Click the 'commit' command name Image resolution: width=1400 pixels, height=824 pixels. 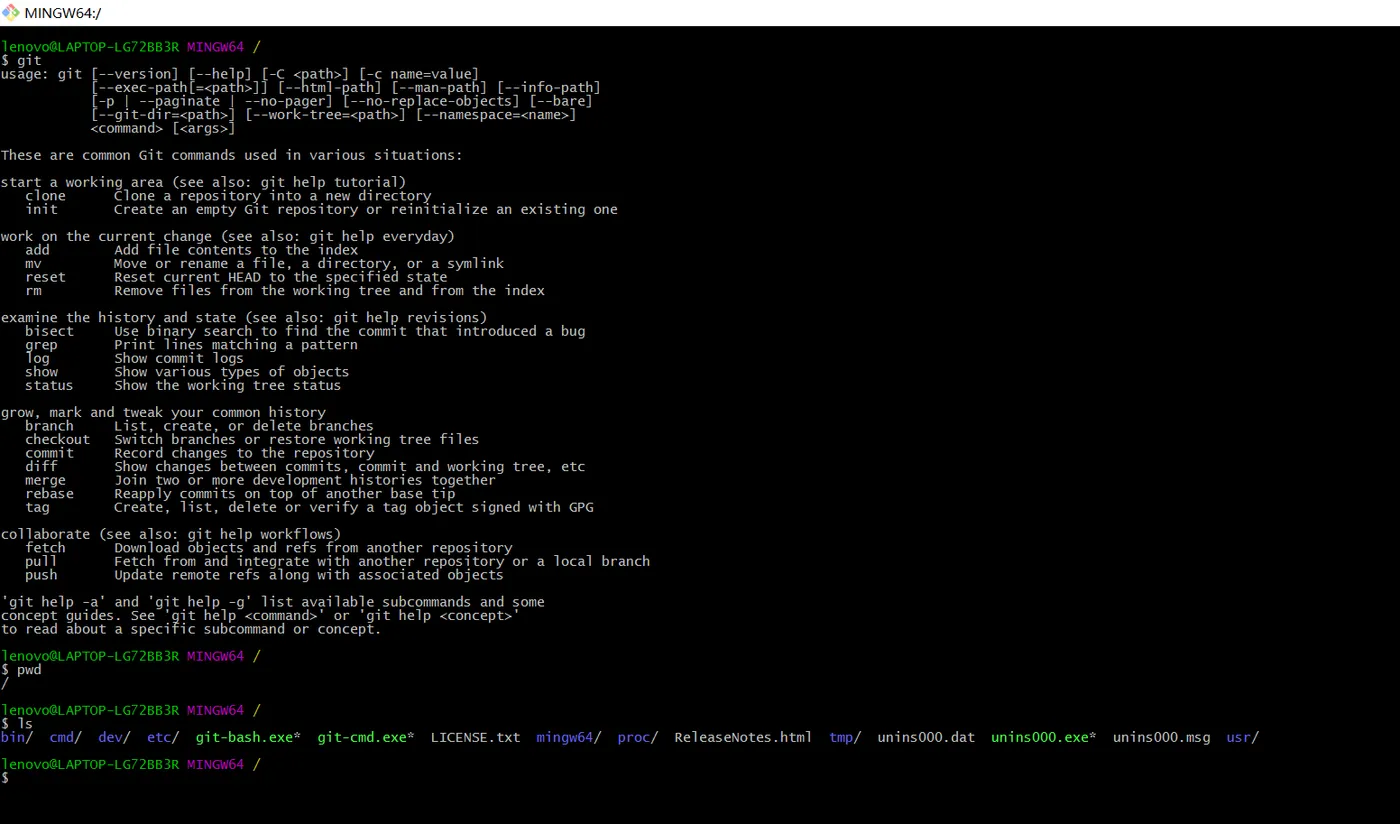49,453
